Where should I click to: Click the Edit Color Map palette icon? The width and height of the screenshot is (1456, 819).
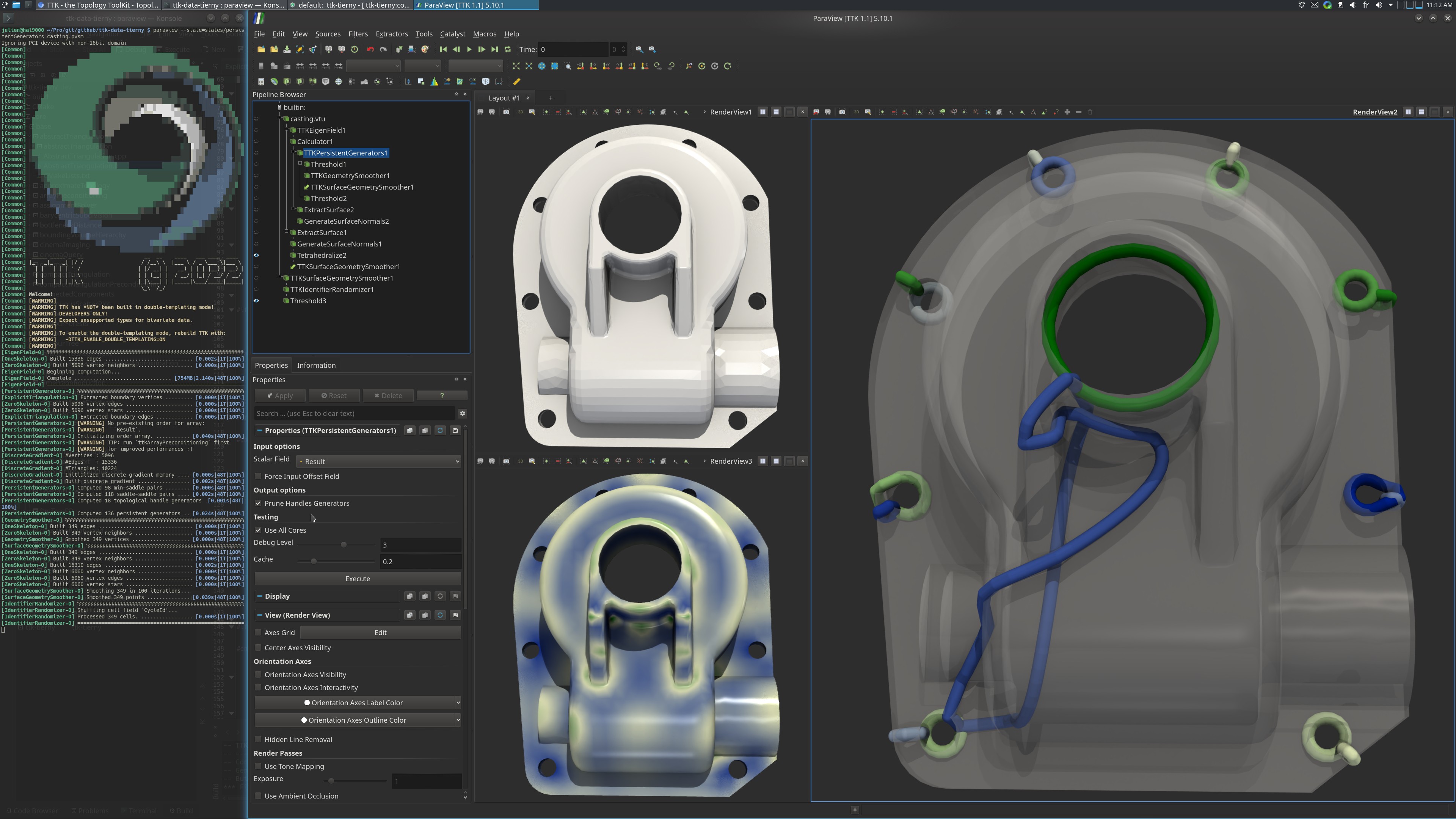(x=425, y=50)
